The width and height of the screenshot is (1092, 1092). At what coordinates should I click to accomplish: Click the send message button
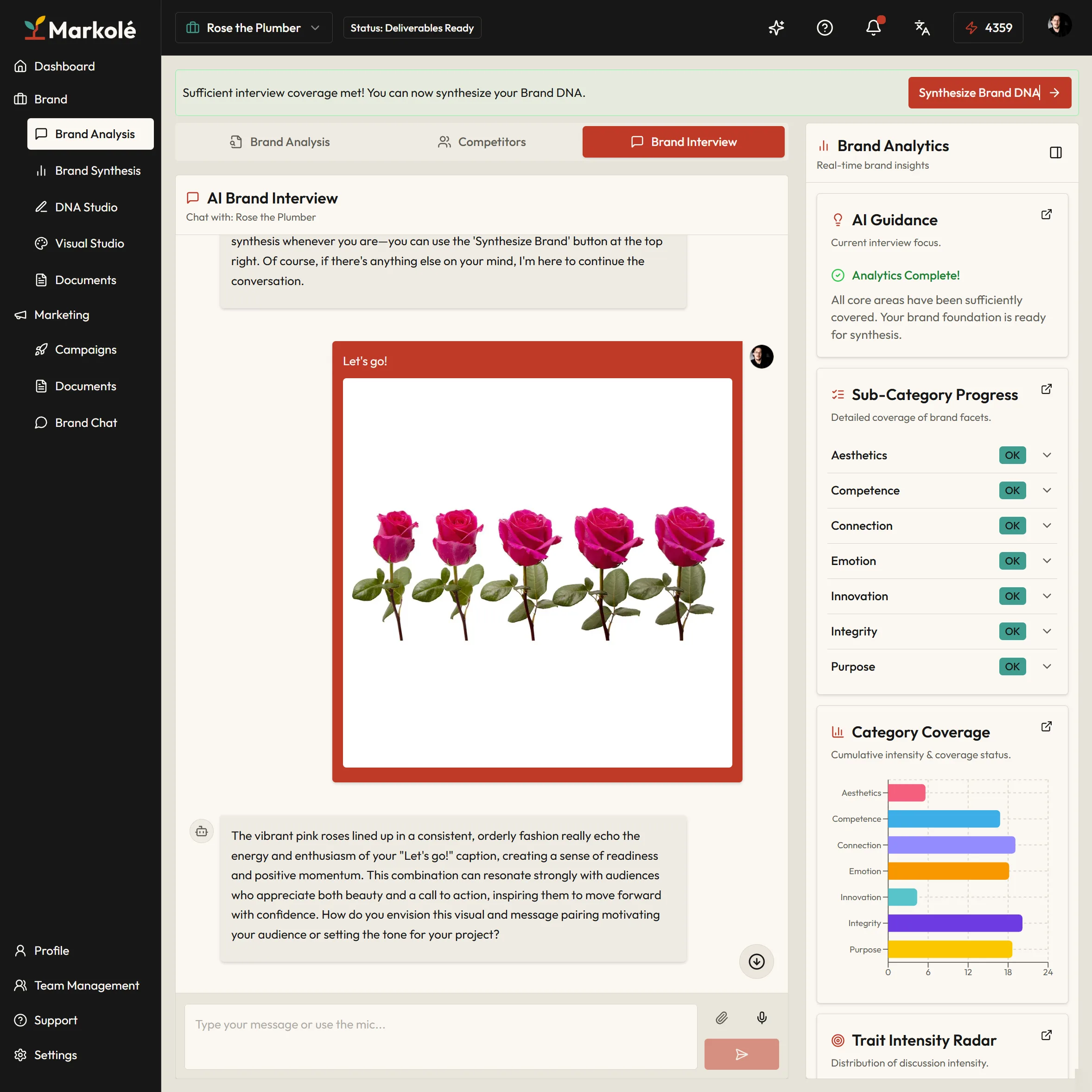[742, 1054]
